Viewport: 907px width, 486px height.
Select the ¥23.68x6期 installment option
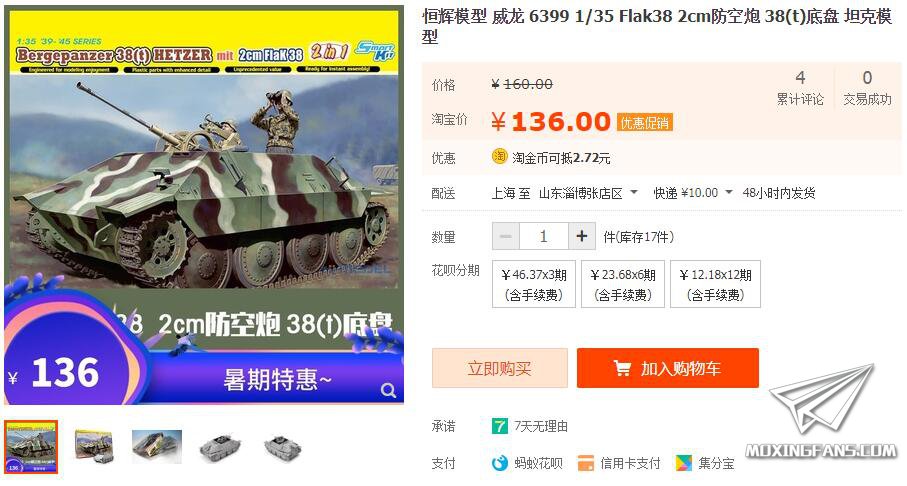coord(622,284)
